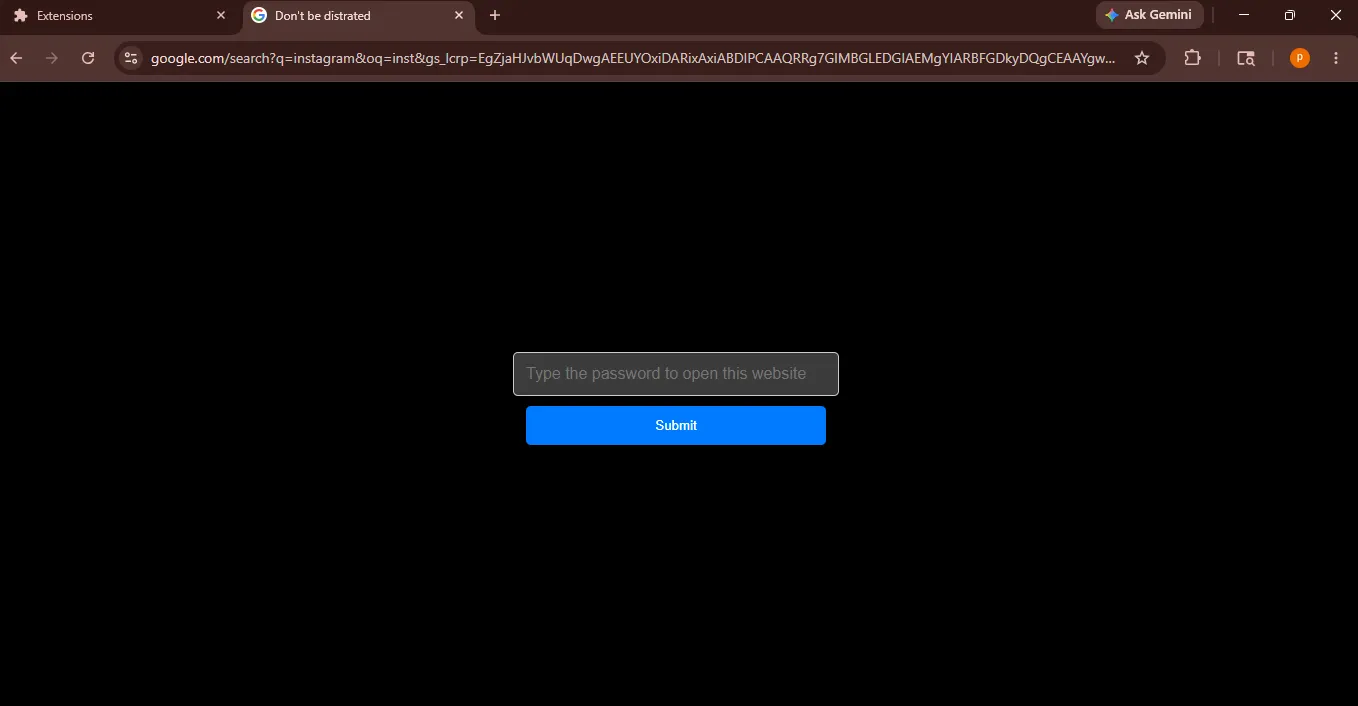
Task: Close the Chrome window
Action: point(1335,15)
